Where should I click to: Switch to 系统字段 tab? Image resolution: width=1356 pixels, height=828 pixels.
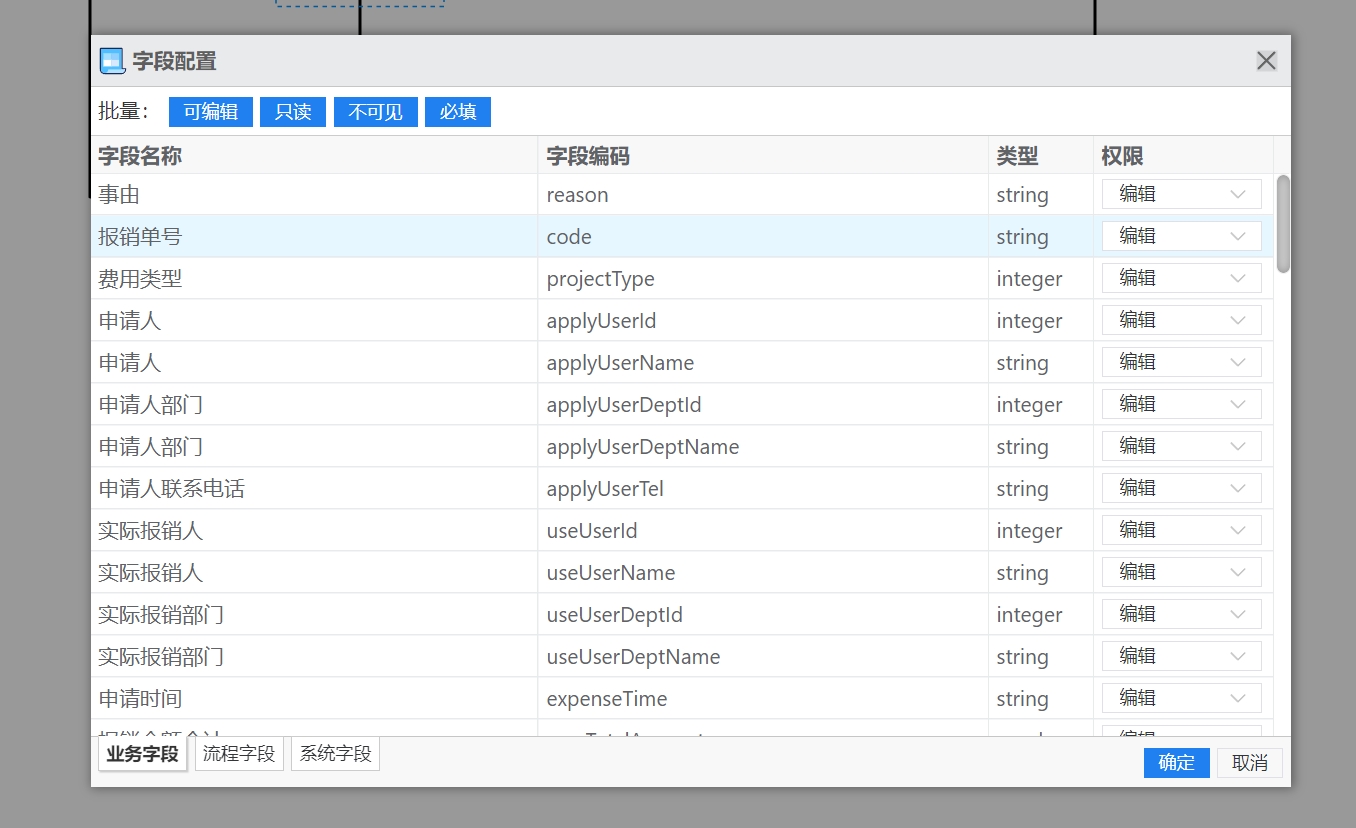(x=335, y=754)
